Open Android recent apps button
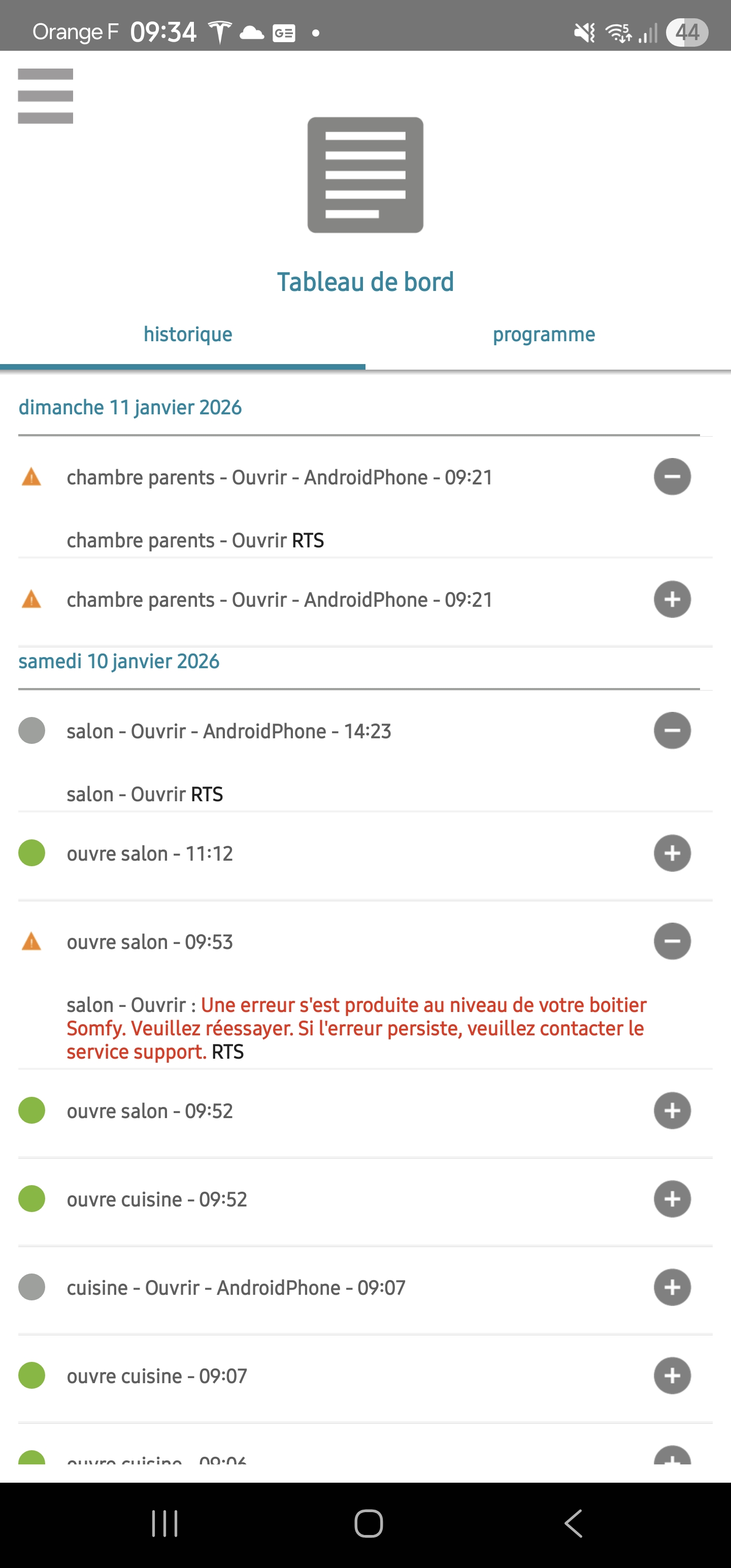 [164, 1523]
